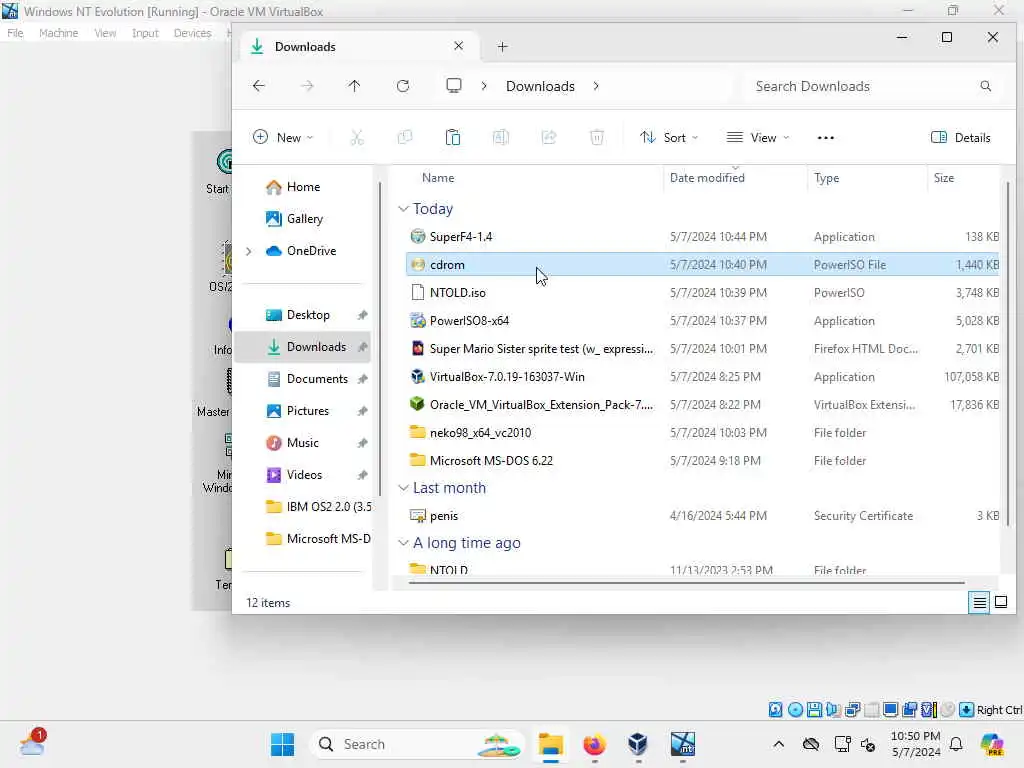Open Firefox from the taskbar

pos(594,744)
